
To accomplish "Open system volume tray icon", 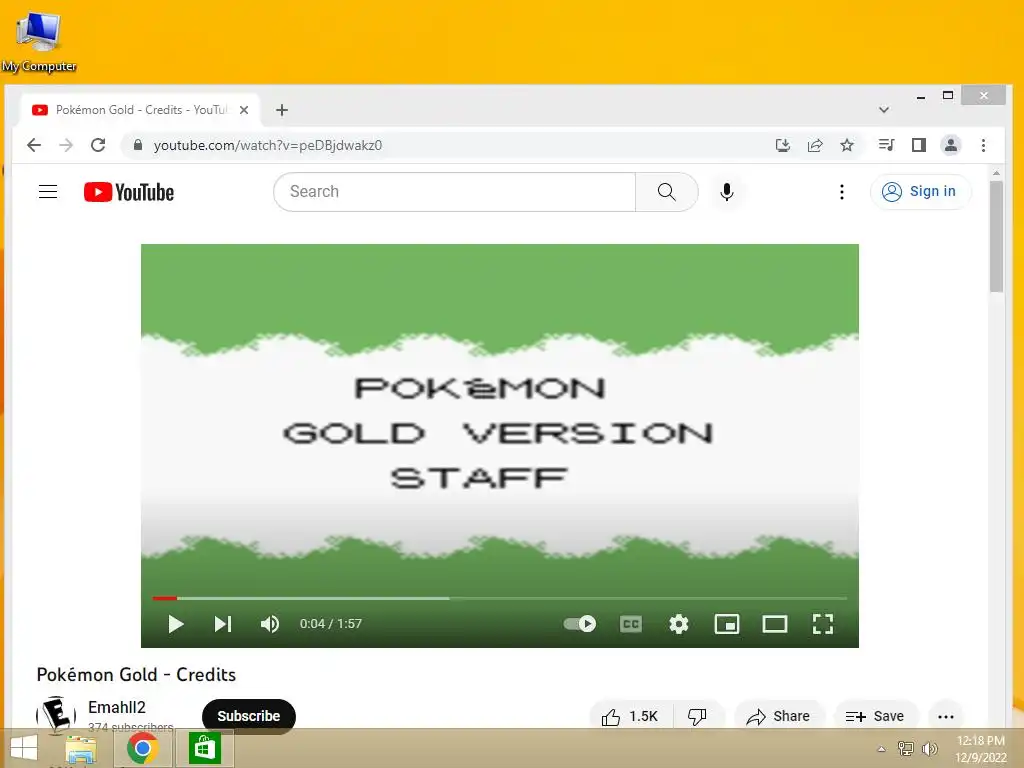I will click(929, 749).
